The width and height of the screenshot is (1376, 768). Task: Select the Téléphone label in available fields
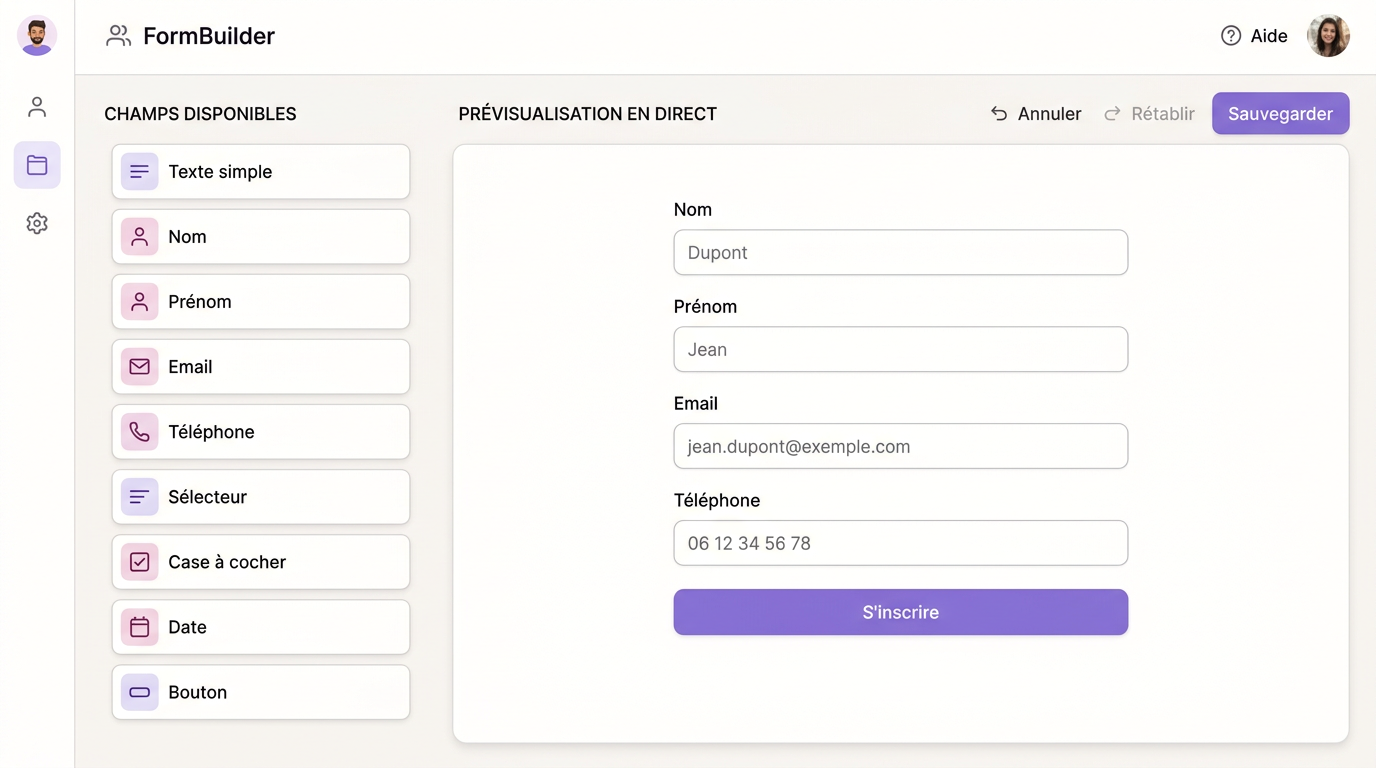click(211, 432)
